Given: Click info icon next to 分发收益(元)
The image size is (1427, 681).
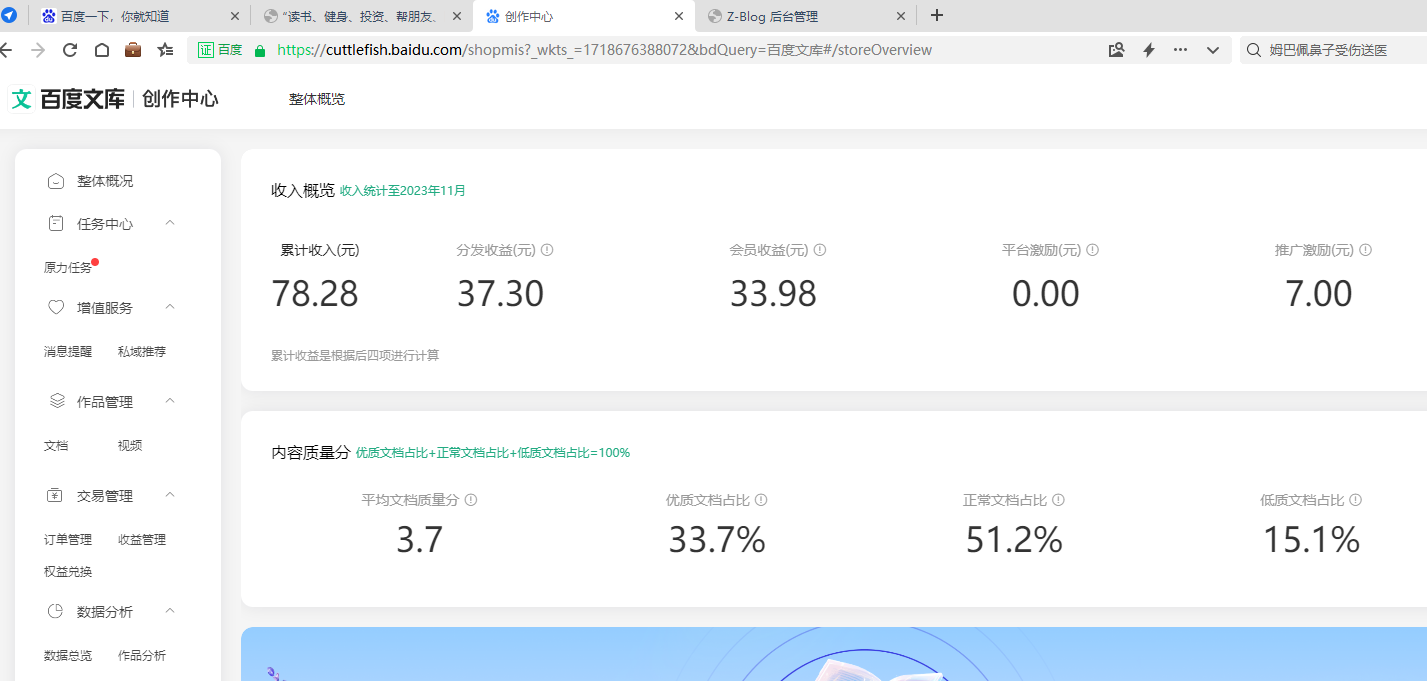Looking at the screenshot, I should [x=547, y=250].
